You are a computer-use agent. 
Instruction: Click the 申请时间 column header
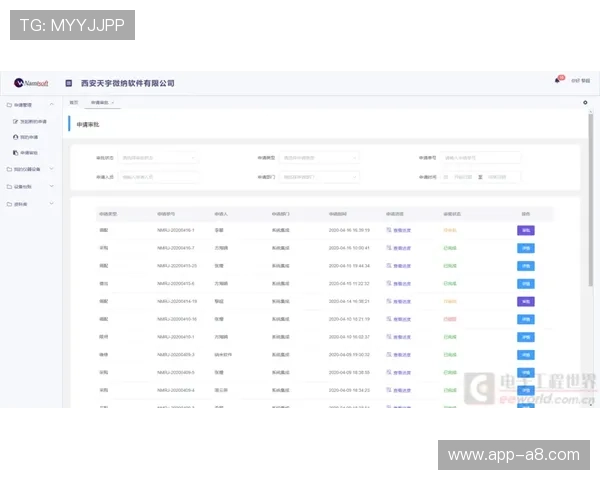pos(338,214)
